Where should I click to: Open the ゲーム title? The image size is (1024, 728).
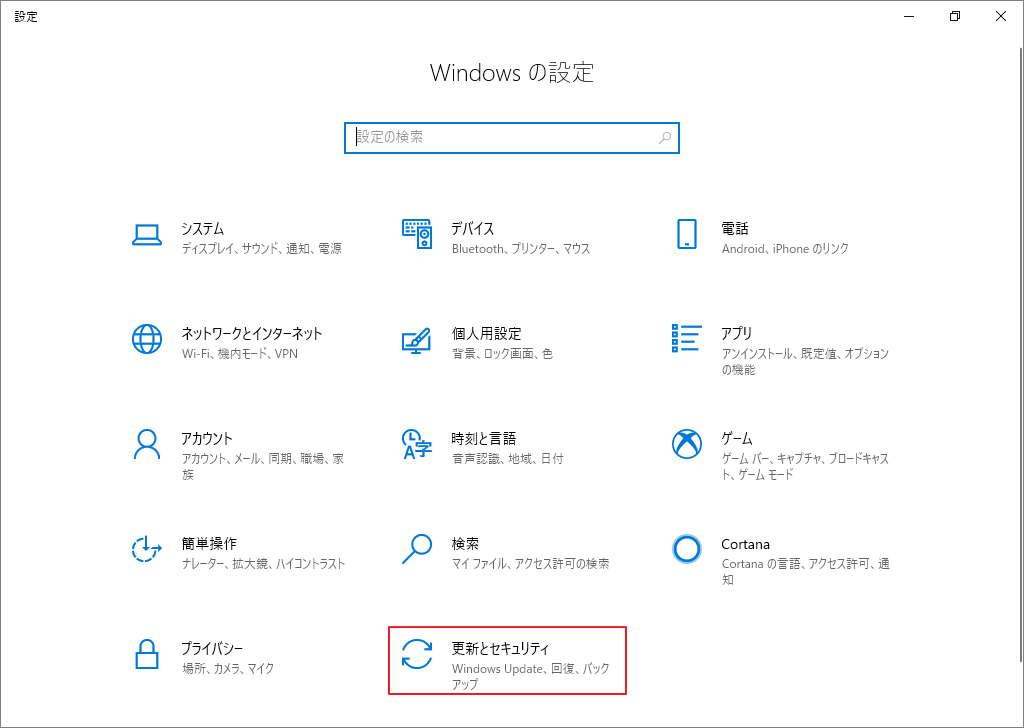pyautogui.click(x=737, y=439)
